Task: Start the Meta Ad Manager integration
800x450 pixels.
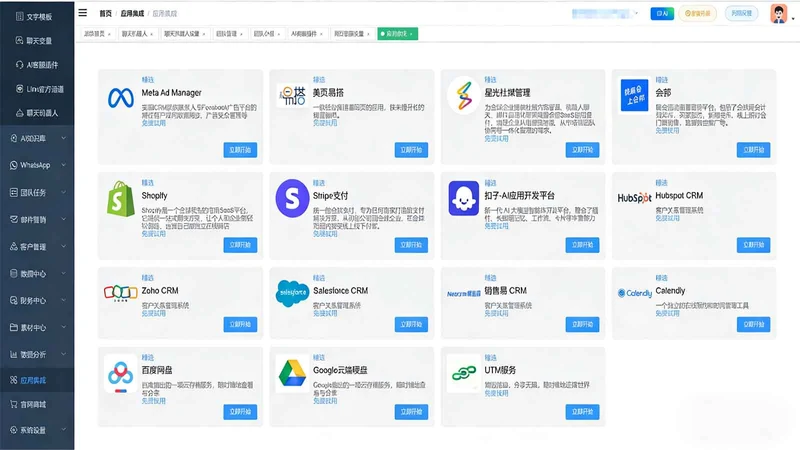Action: (x=240, y=149)
